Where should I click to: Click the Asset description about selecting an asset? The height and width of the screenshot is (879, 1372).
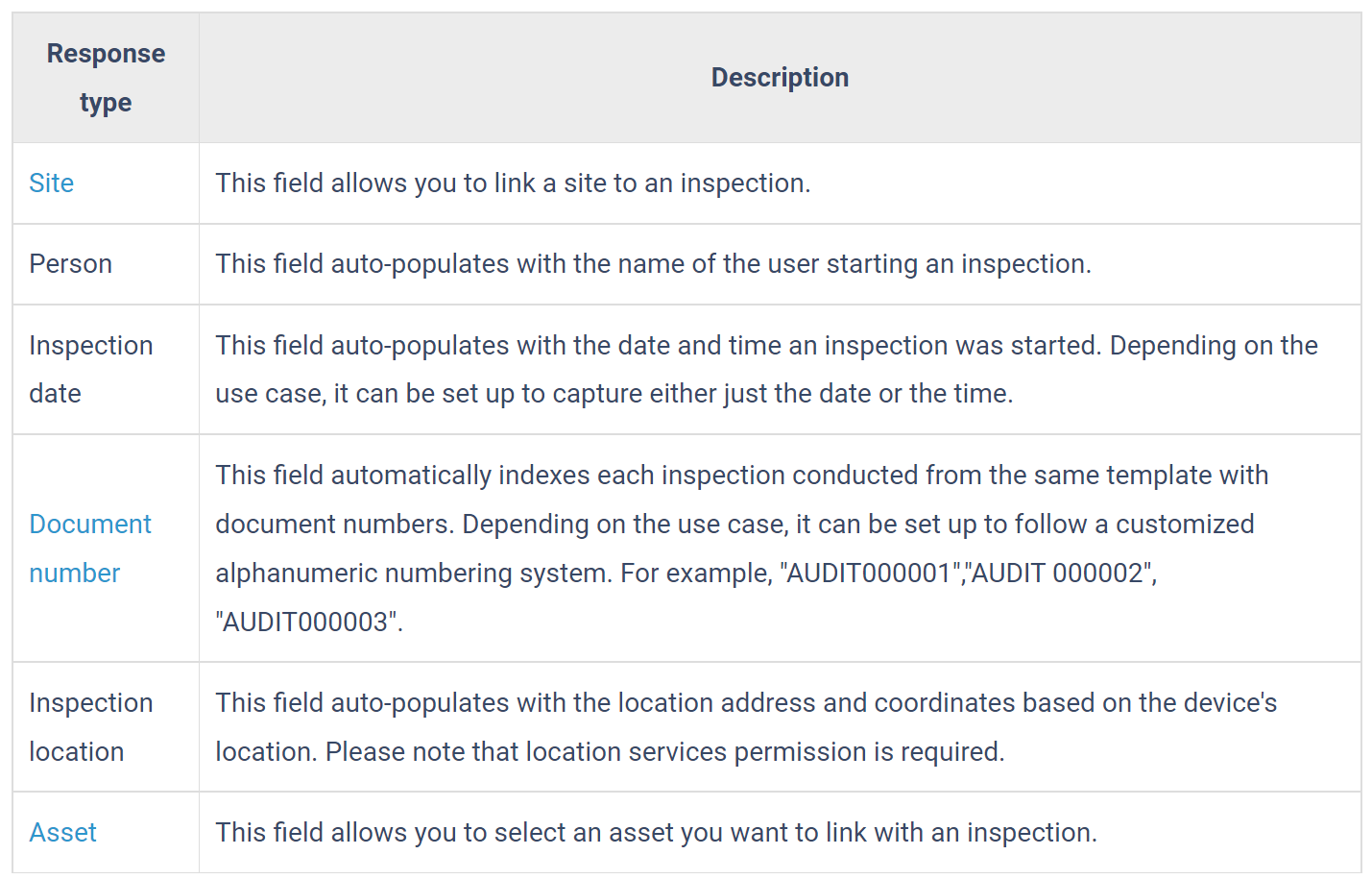click(x=656, y=832)
